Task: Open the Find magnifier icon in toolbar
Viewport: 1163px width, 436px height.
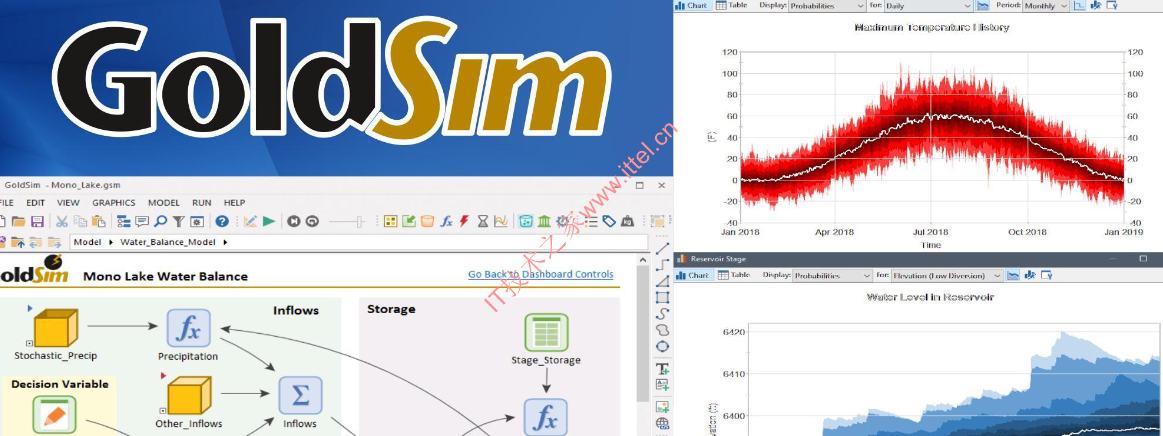Action: point(160,221)
